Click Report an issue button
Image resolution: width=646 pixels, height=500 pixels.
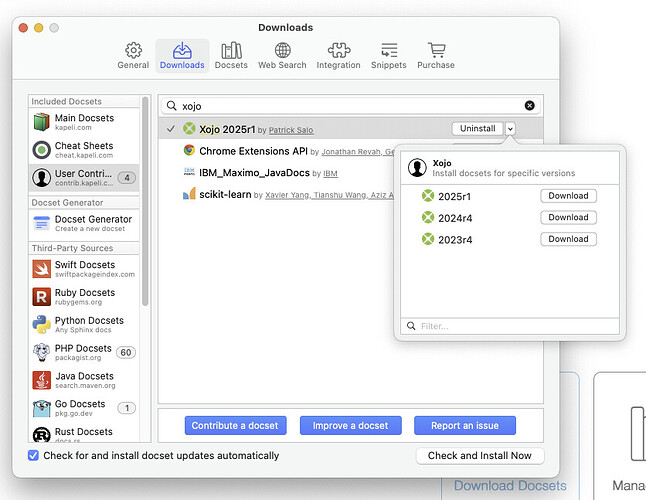(x=465, y=425)
